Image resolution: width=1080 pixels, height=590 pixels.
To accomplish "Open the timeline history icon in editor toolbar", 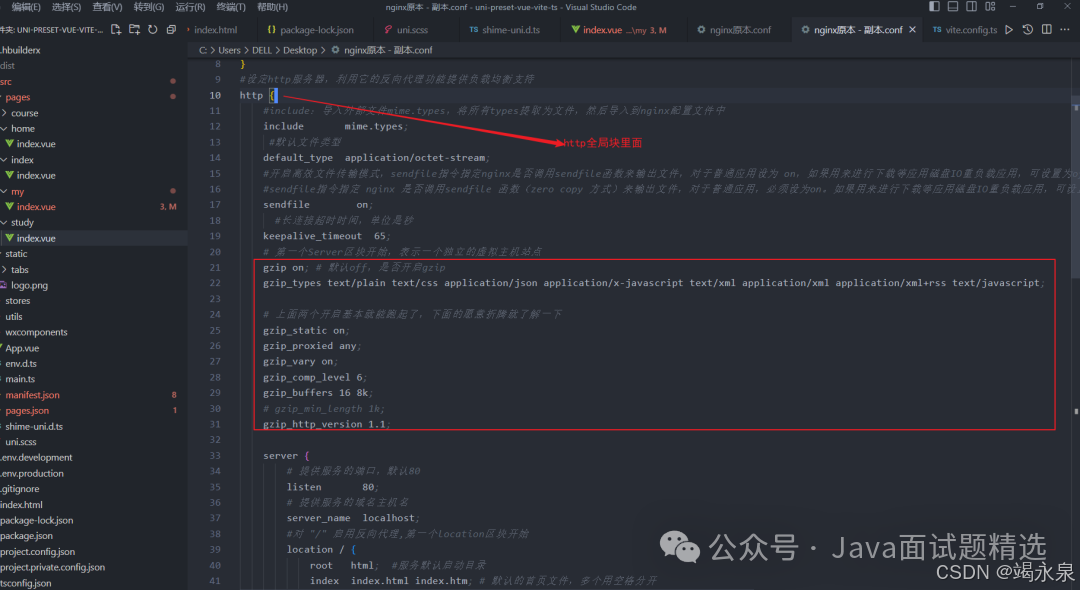I will tap(1028, 30).
